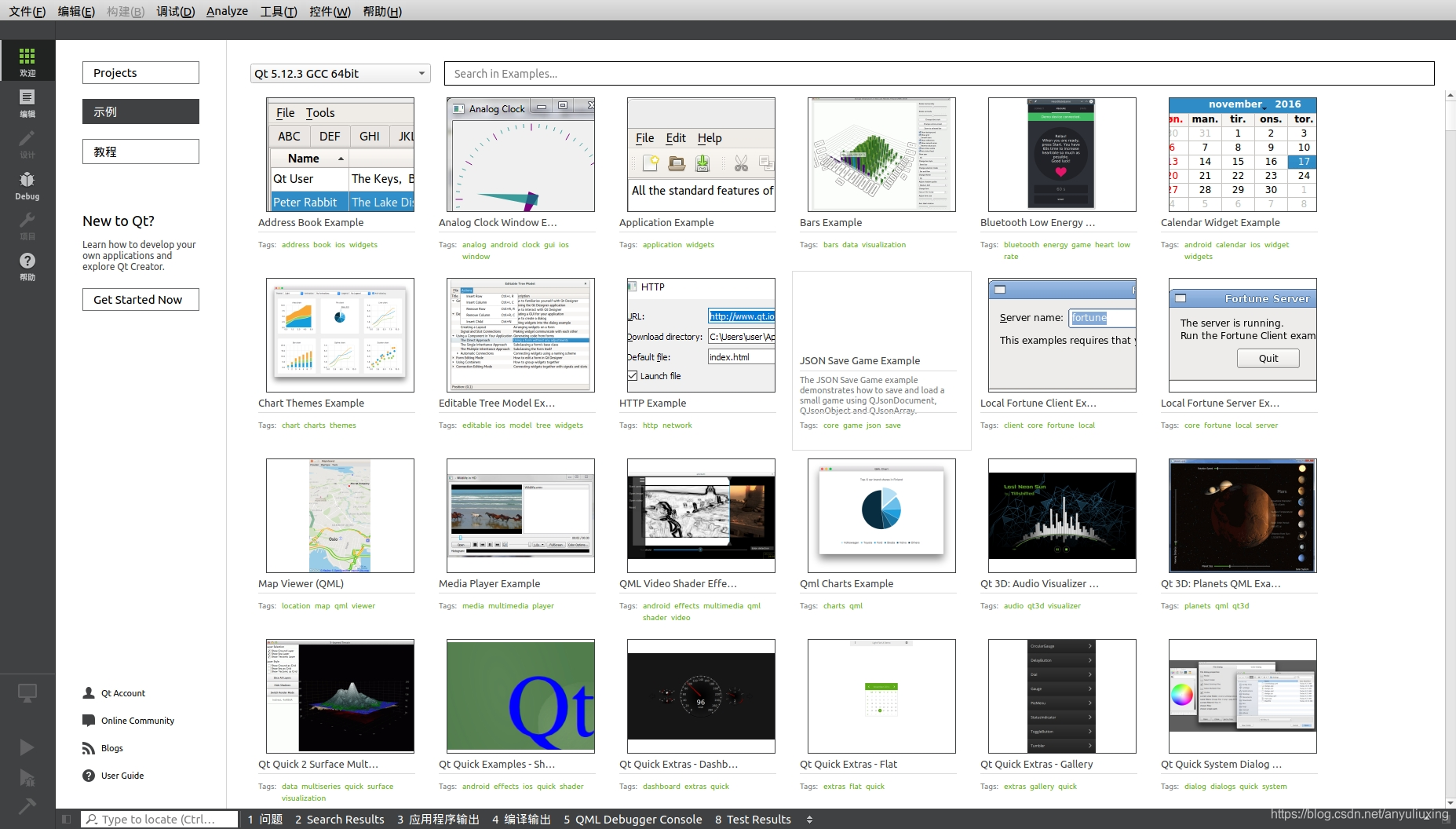Expand output panes arrow selector

pos(810,820)
